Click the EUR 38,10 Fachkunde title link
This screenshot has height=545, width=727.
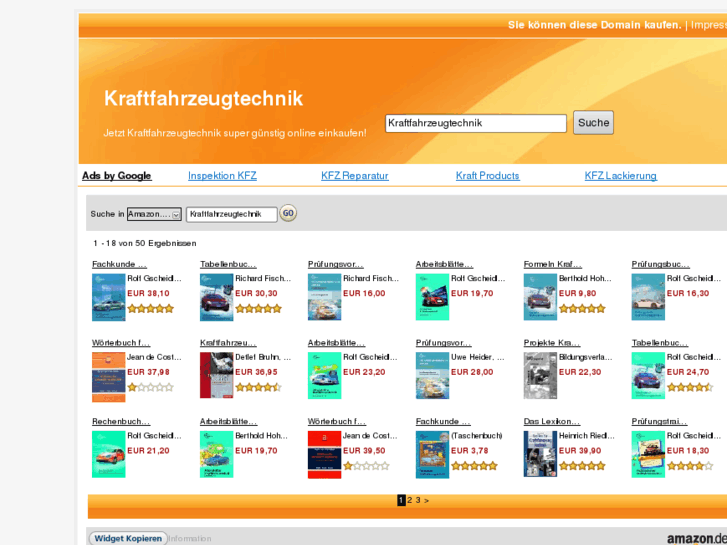click(x=119, y=264)
